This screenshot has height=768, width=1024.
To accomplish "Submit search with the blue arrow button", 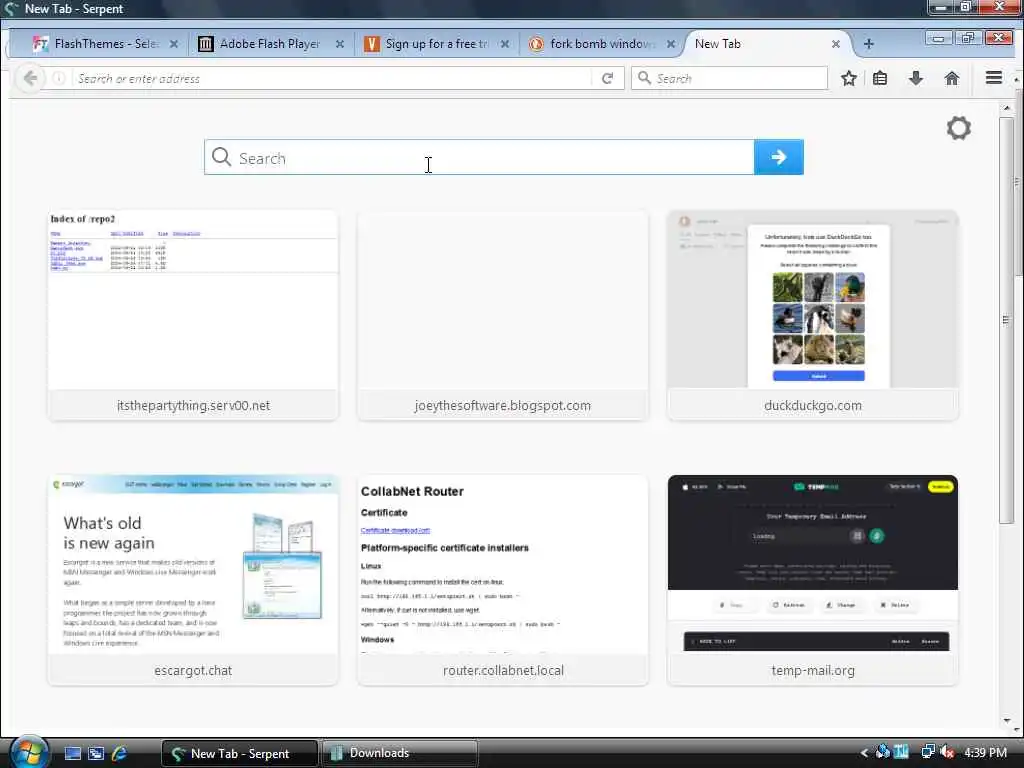I will [778, 157].
